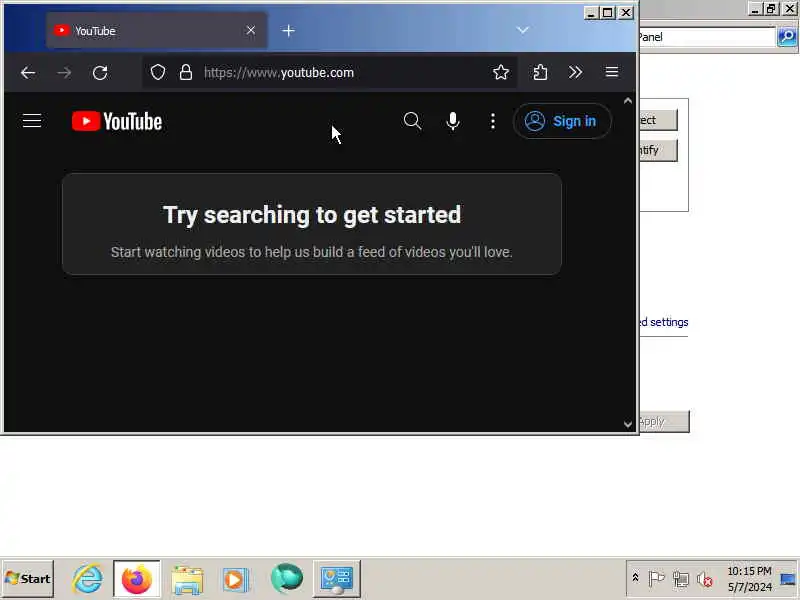Show more tools overflow chevrons
This screenshot has height=600, width=800.
pyautogui.click(x=576, y=72)
